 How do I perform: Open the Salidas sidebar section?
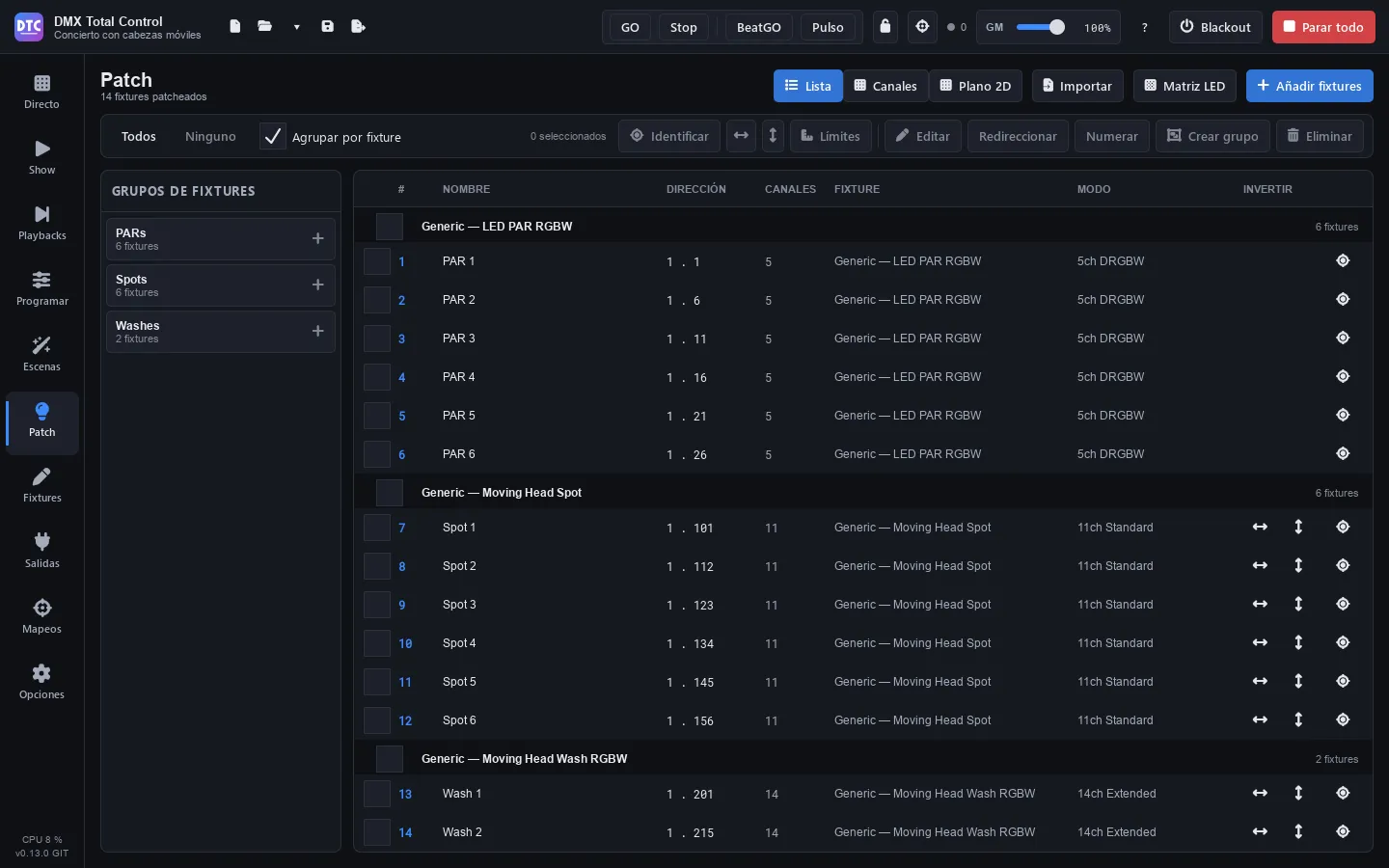tap(41, 552)
